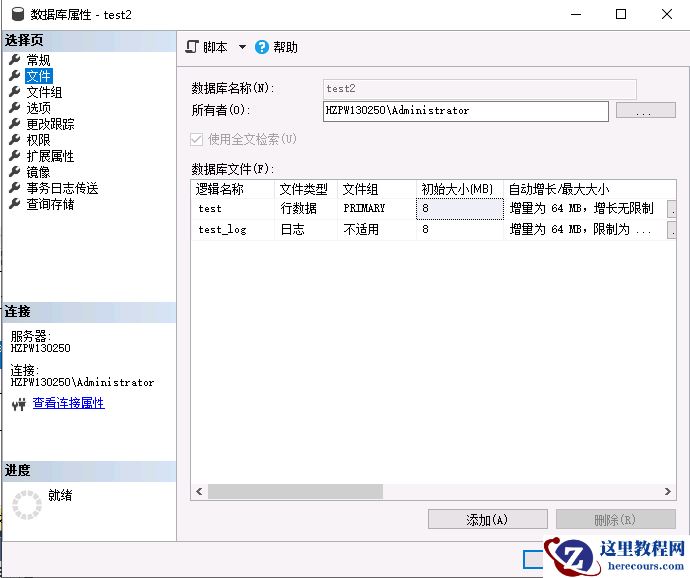Viewport: 690px width, 578px height.
Task: Minimize the 数据库属性 window
Action: pos(576,15)
